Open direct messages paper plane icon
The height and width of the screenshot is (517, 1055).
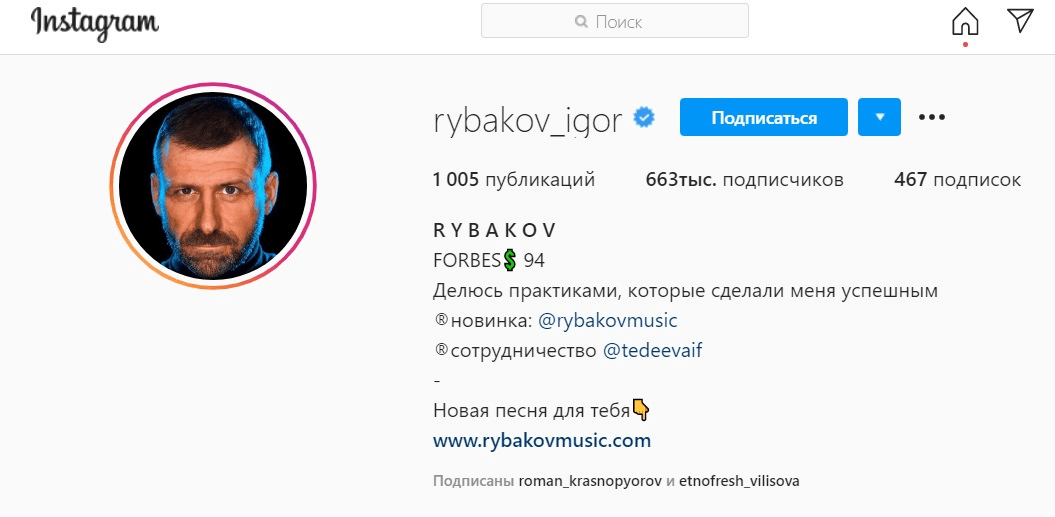tap(1021, 21)
